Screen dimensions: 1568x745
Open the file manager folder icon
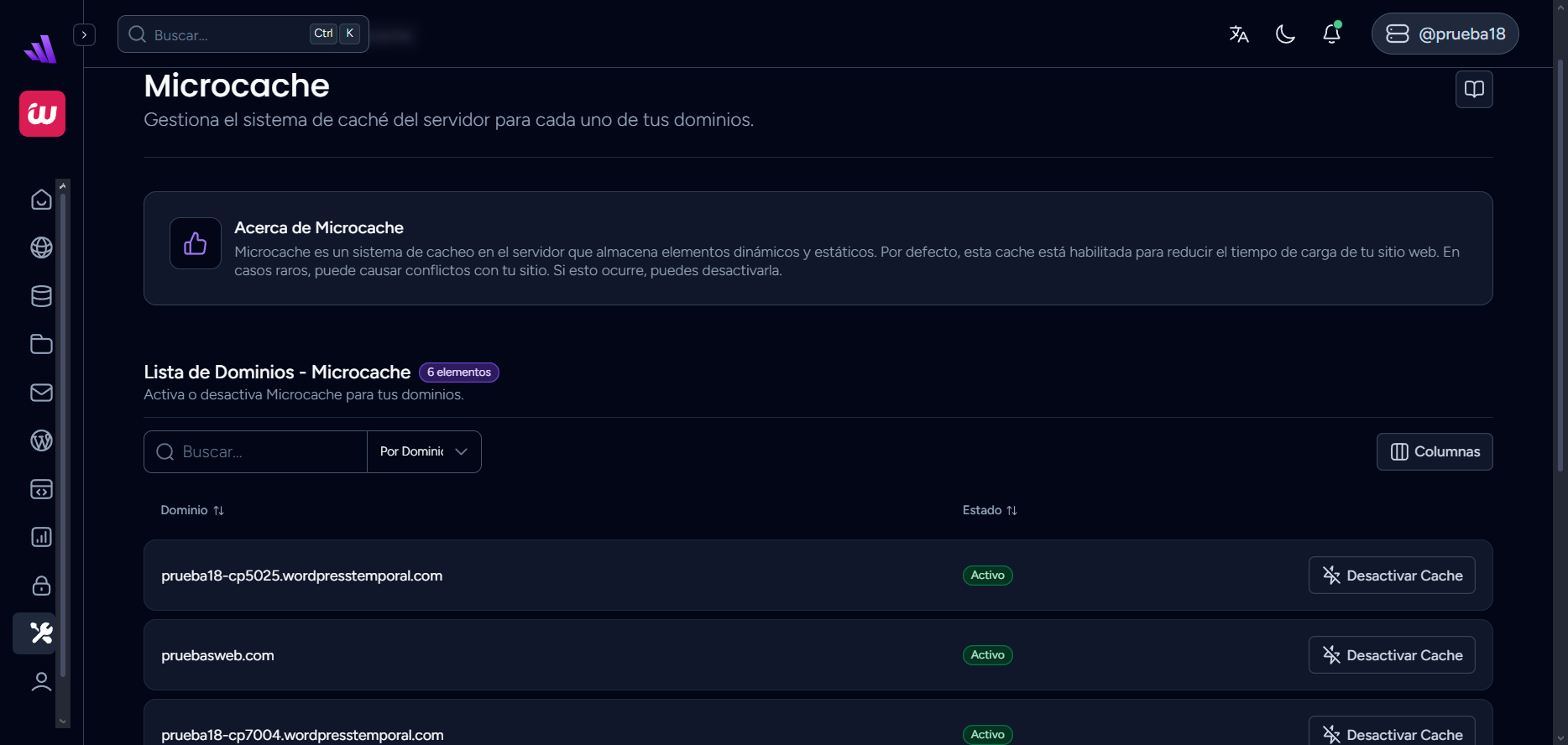pyautogui.click(x=41, y=344)
